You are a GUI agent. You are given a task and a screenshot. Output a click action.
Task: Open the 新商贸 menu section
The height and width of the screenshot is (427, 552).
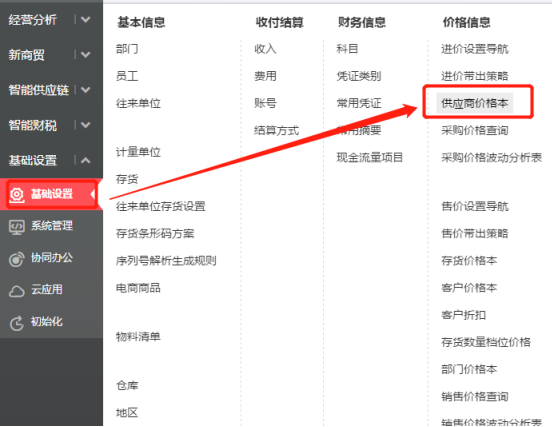tap(26, 55)
